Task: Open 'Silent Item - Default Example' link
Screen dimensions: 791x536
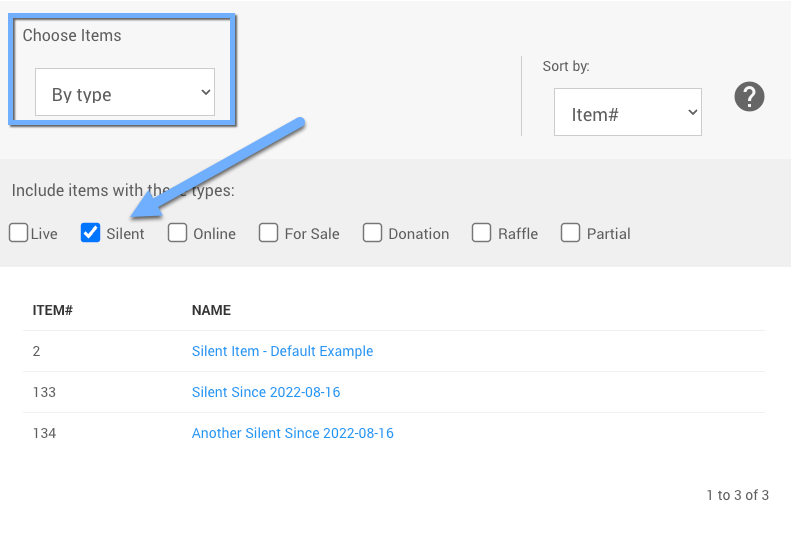Action: click(282, 351)
